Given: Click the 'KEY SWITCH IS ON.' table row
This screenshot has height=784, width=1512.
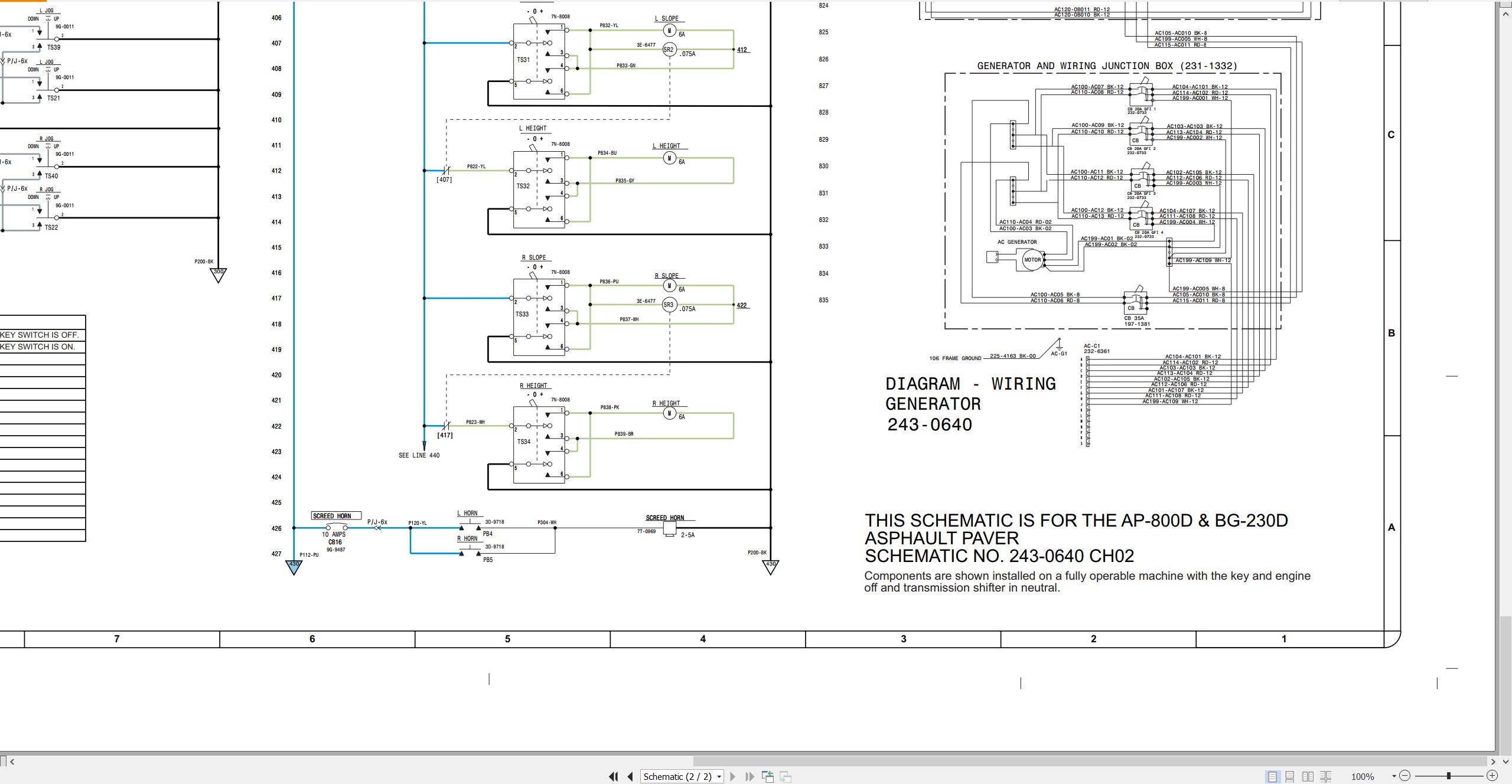Looking at the screenshot, I should click(43, 347).
